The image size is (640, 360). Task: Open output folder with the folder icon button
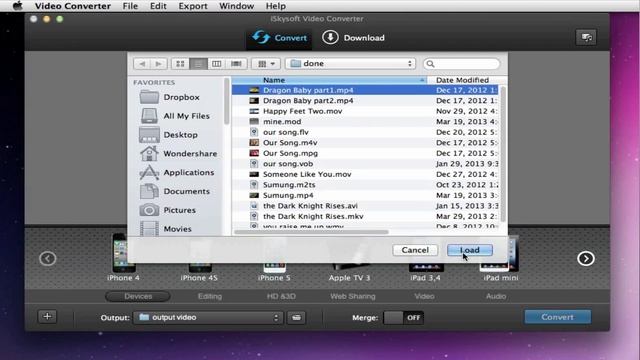coord(296,318)
